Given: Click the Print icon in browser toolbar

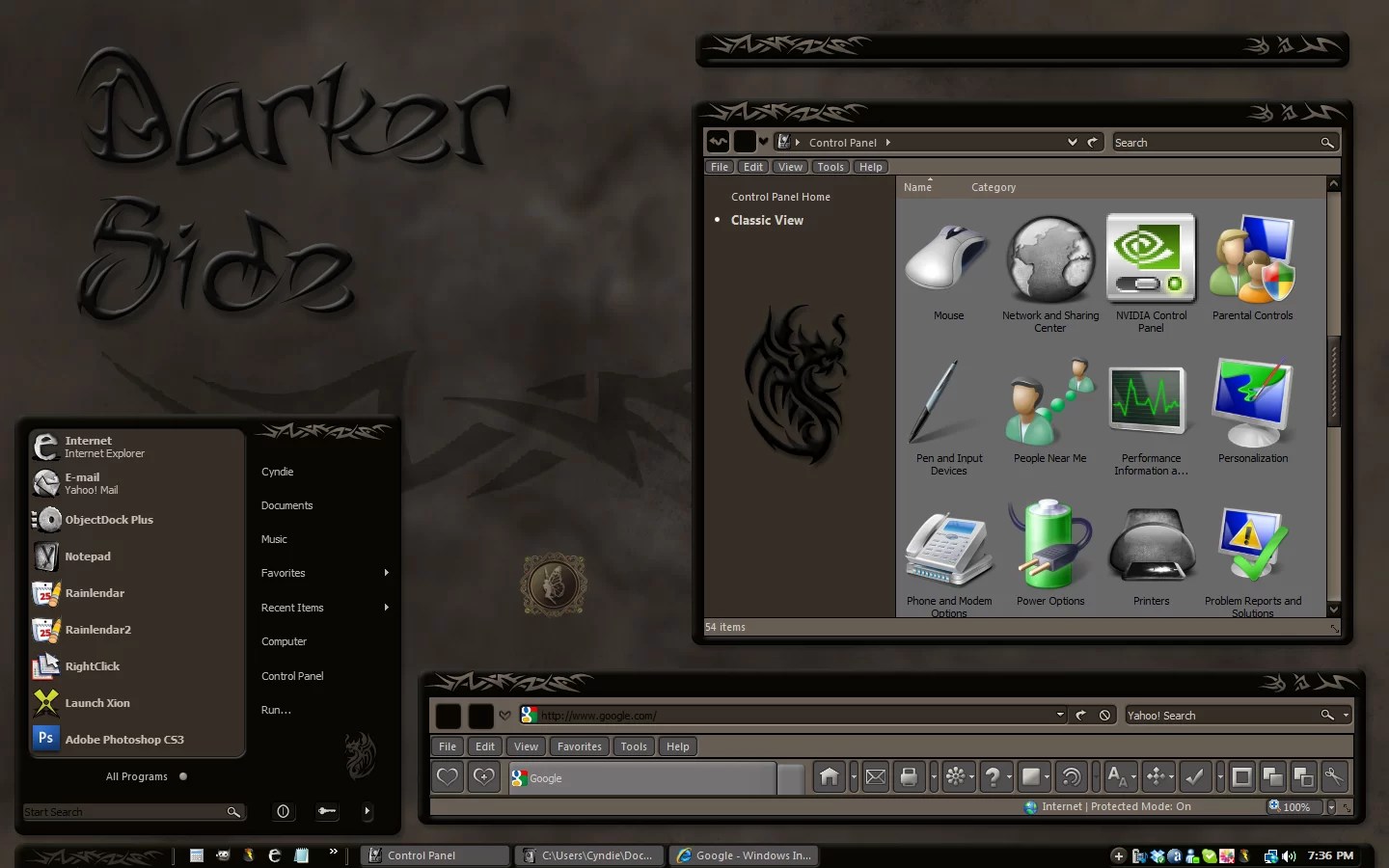Looking at the screenshot, I should coord(908,777).
